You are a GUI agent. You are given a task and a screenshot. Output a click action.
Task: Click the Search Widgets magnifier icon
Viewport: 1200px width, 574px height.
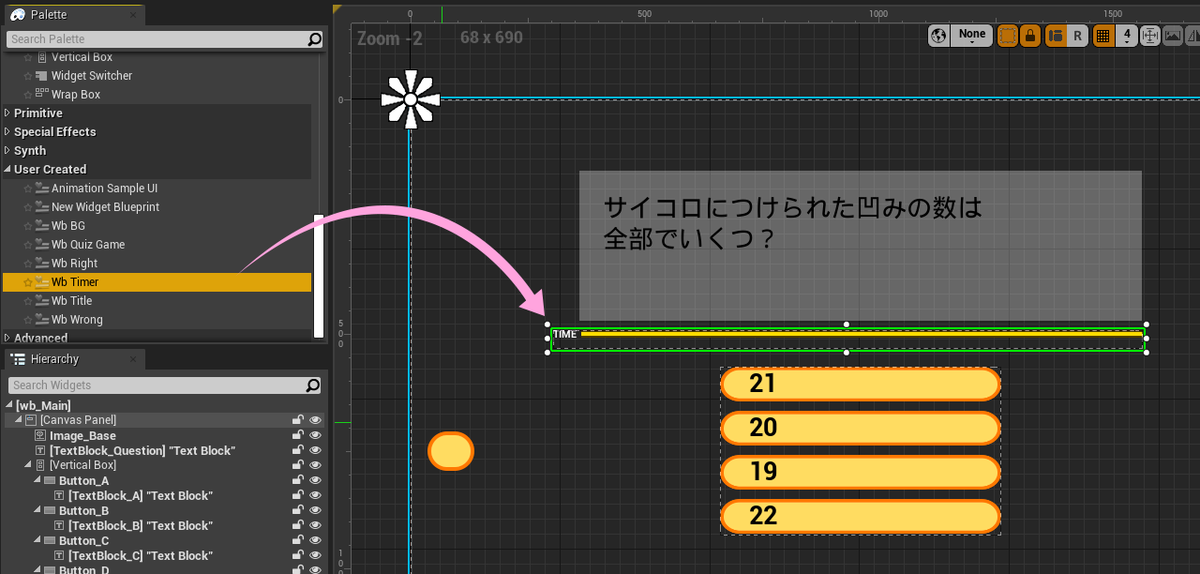pyautogui.click(x=314, y=385)
